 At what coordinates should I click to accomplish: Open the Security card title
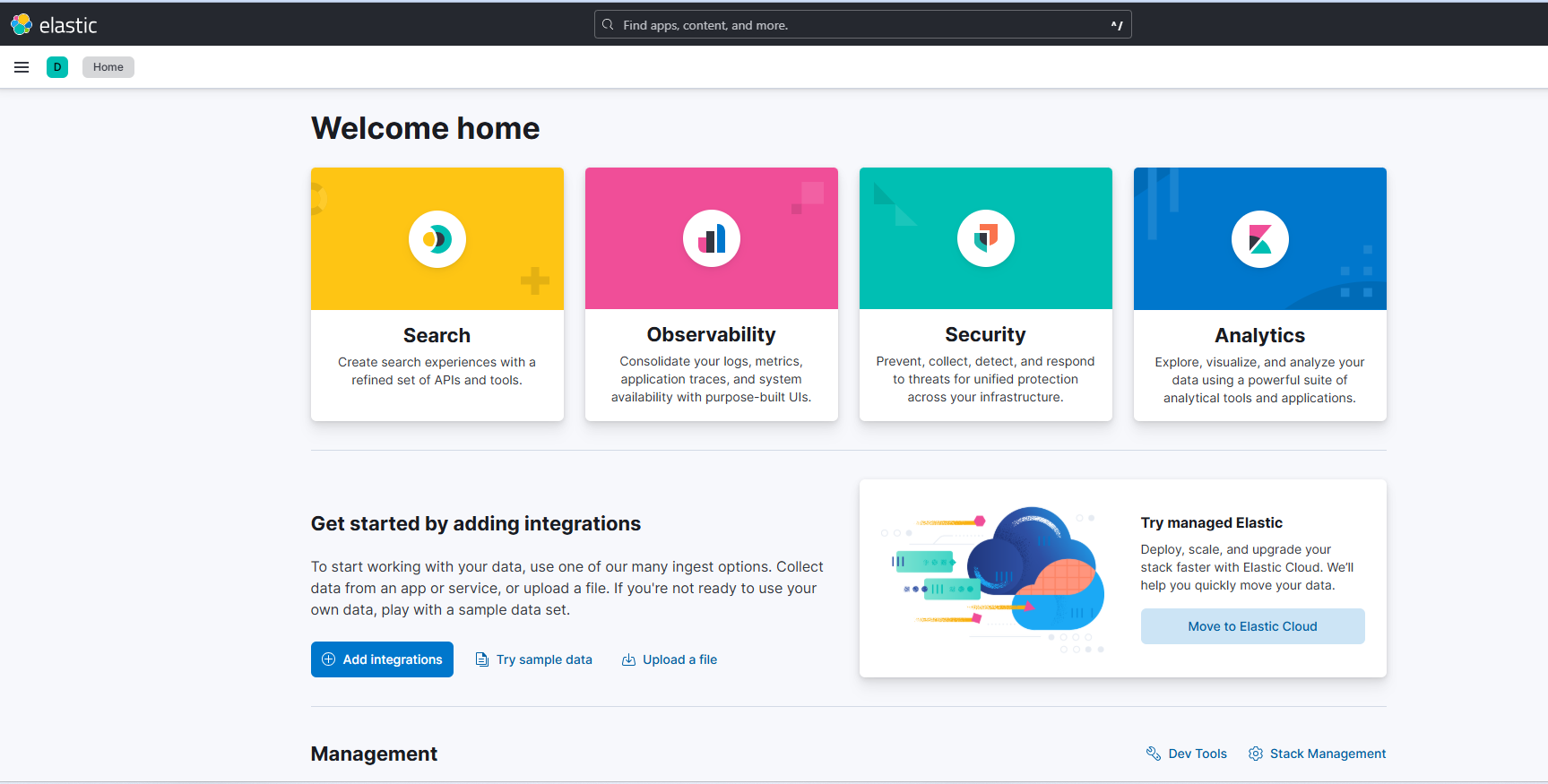pyautogui.click(x=985, y=334)
